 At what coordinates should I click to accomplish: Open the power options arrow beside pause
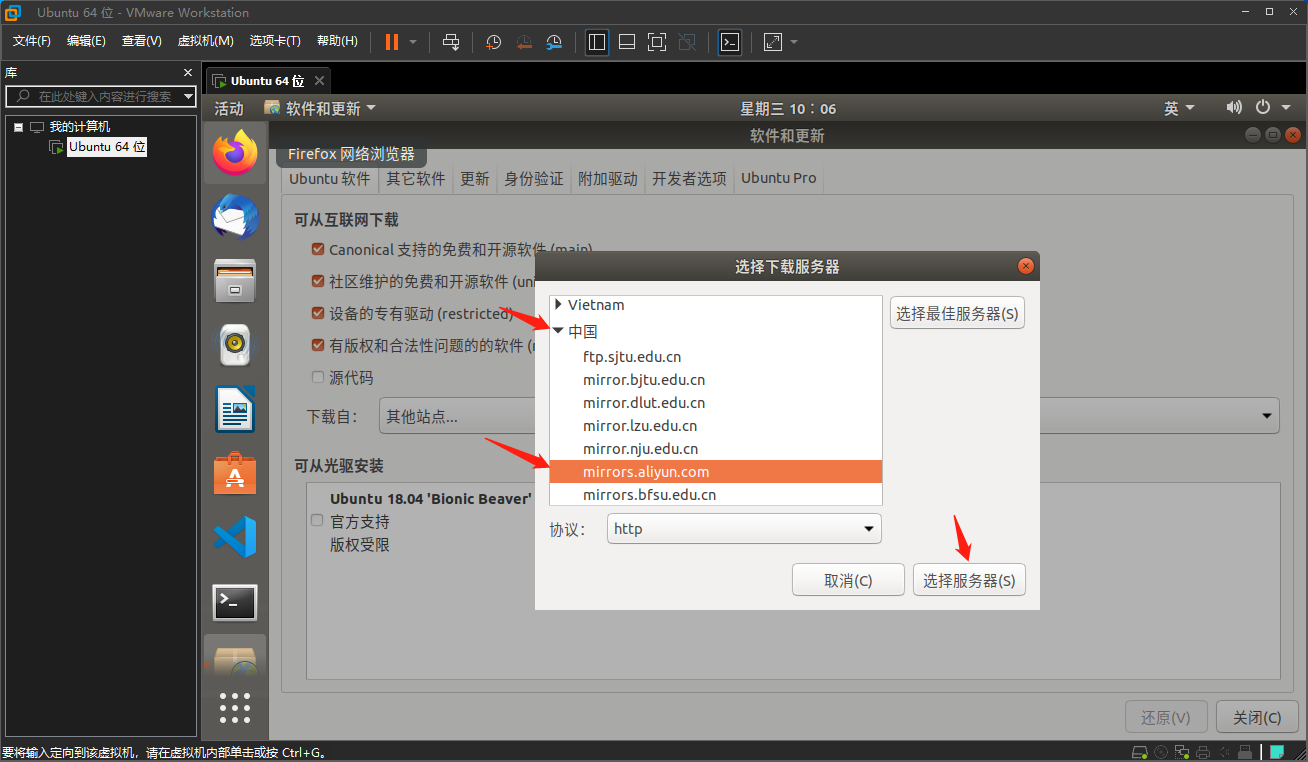tap(413, 42)
